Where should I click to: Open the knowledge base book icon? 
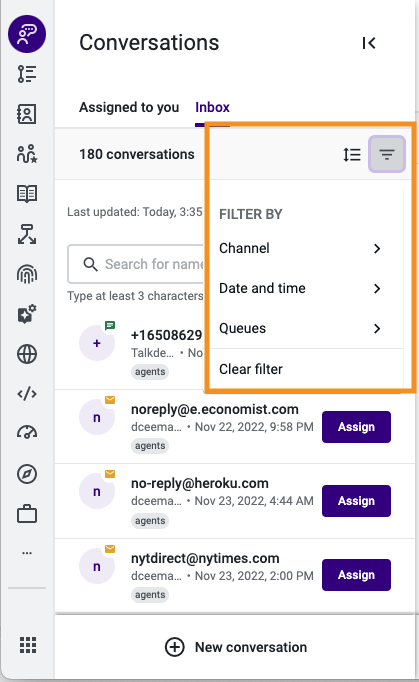[27, 194]
